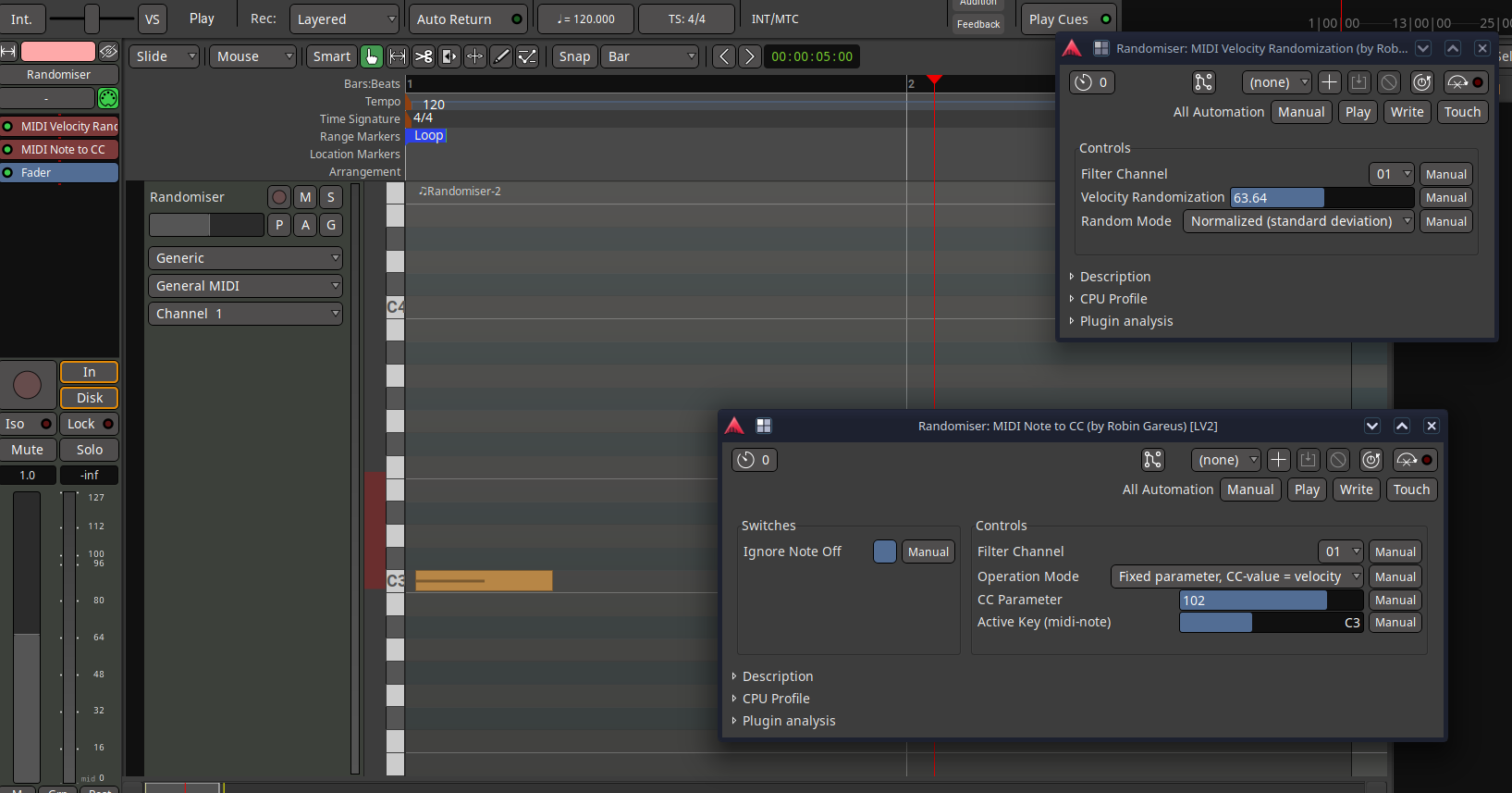
Task: Click the green MIDI input icon on the track strip
Action: 108,98
